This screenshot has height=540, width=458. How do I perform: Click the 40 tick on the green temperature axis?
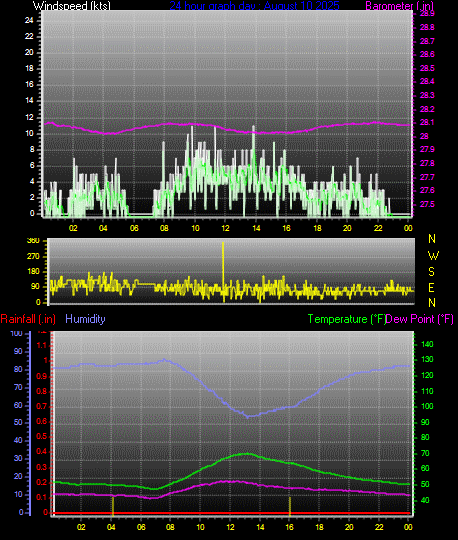click(425, 500)
